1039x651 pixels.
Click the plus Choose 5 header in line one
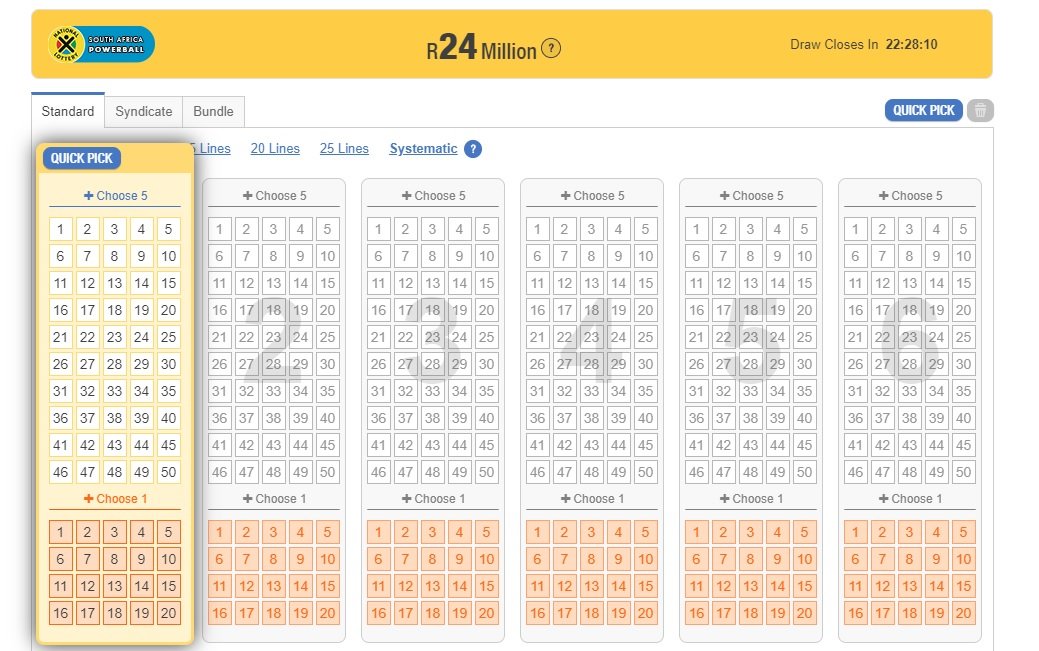pos(115,196)
